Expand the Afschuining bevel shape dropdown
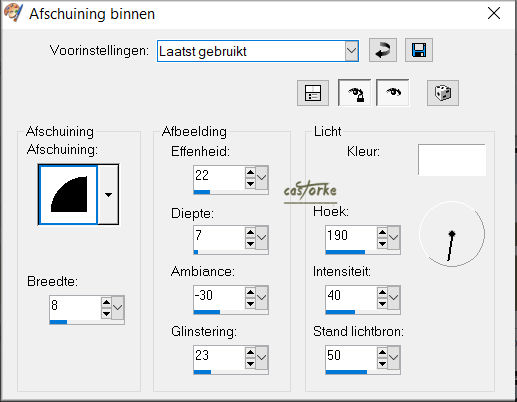 point(108,195)
